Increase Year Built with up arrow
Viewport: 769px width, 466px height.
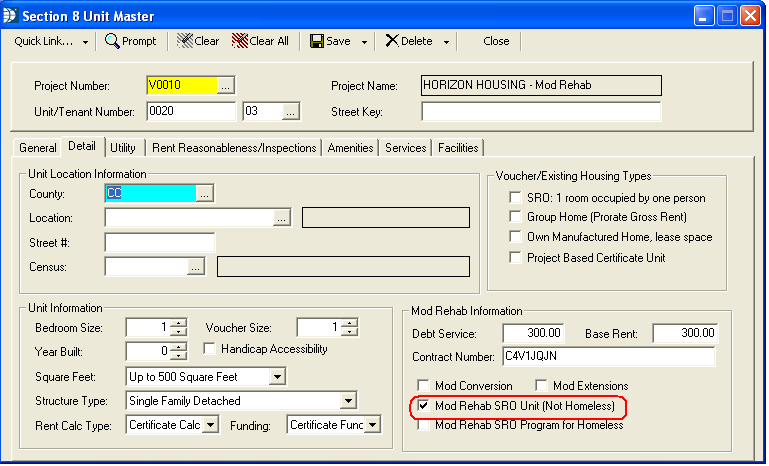pos(179,347)
